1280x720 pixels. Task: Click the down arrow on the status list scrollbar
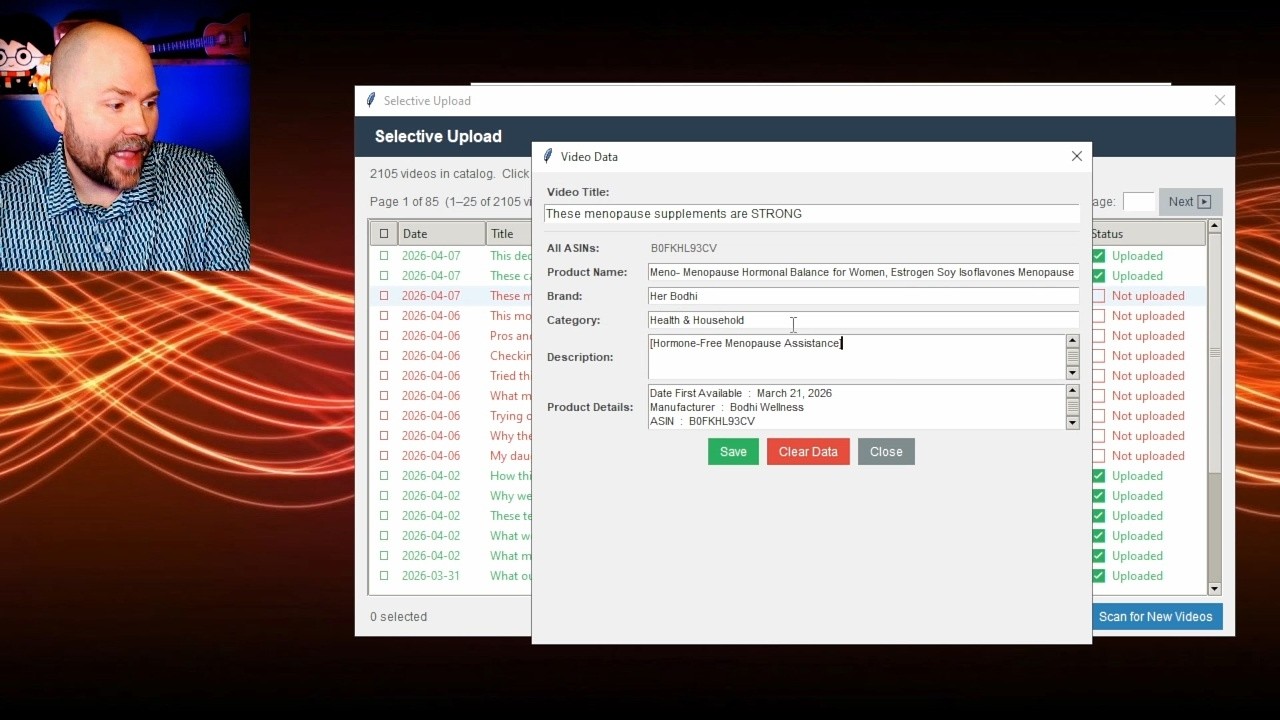(x=1213, y=588)
